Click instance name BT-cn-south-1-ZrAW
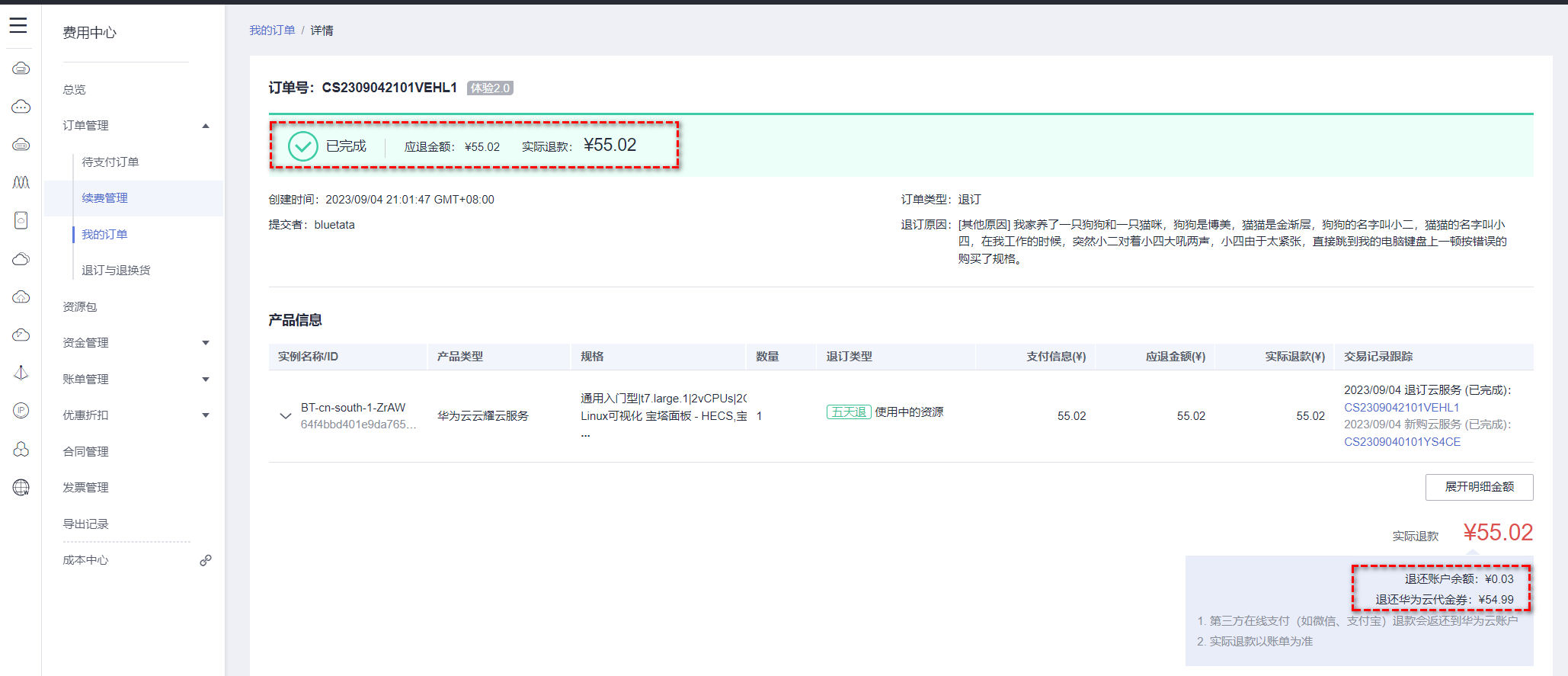Image resolution: width=1568 pixels, height=676 pixels. (x=353, y=408)
